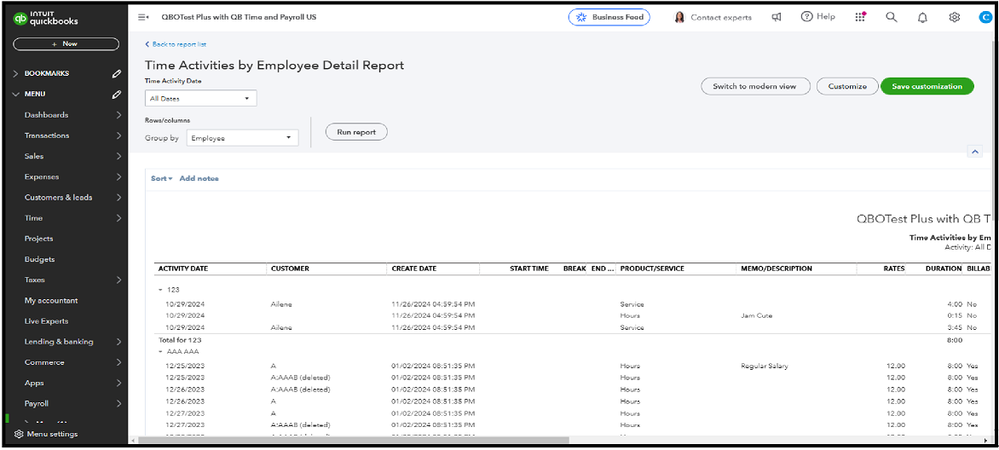Open the Time Activity Date dropdown

pyautogui.click(x=201, y=98)
